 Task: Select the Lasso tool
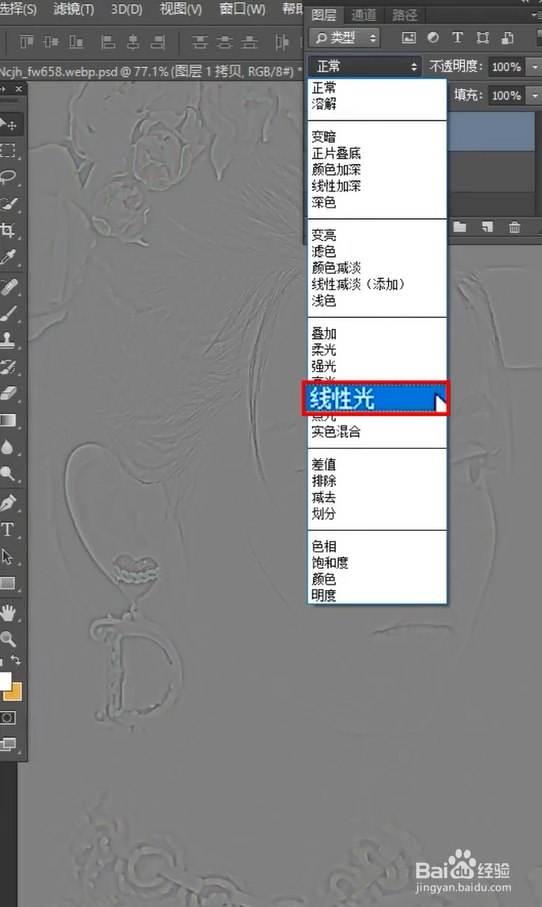8,176
